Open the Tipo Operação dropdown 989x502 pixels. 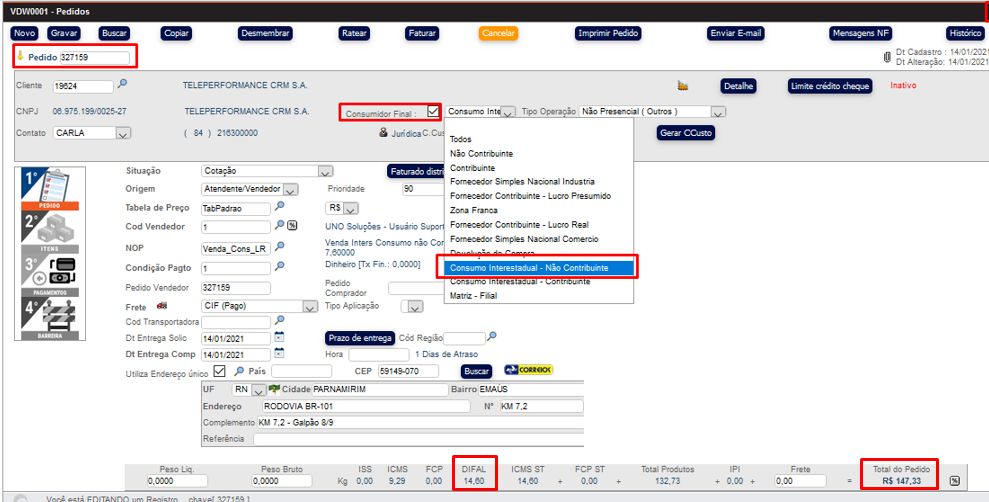tap(717, 112)
